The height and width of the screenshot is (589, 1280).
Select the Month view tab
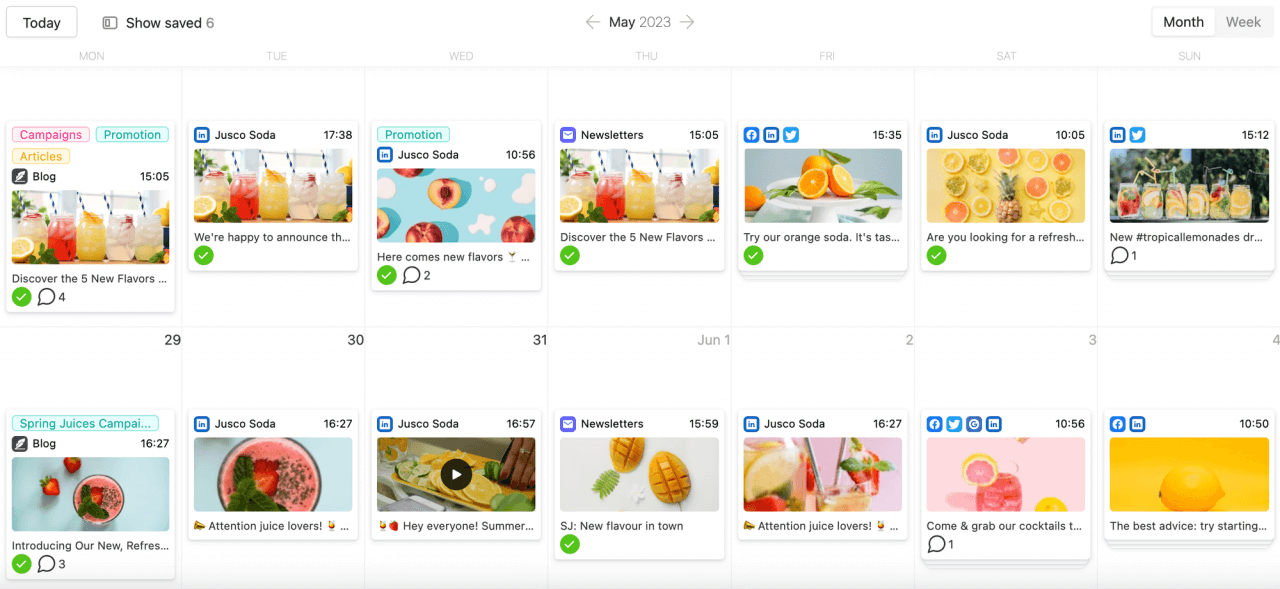(1183, 21)
